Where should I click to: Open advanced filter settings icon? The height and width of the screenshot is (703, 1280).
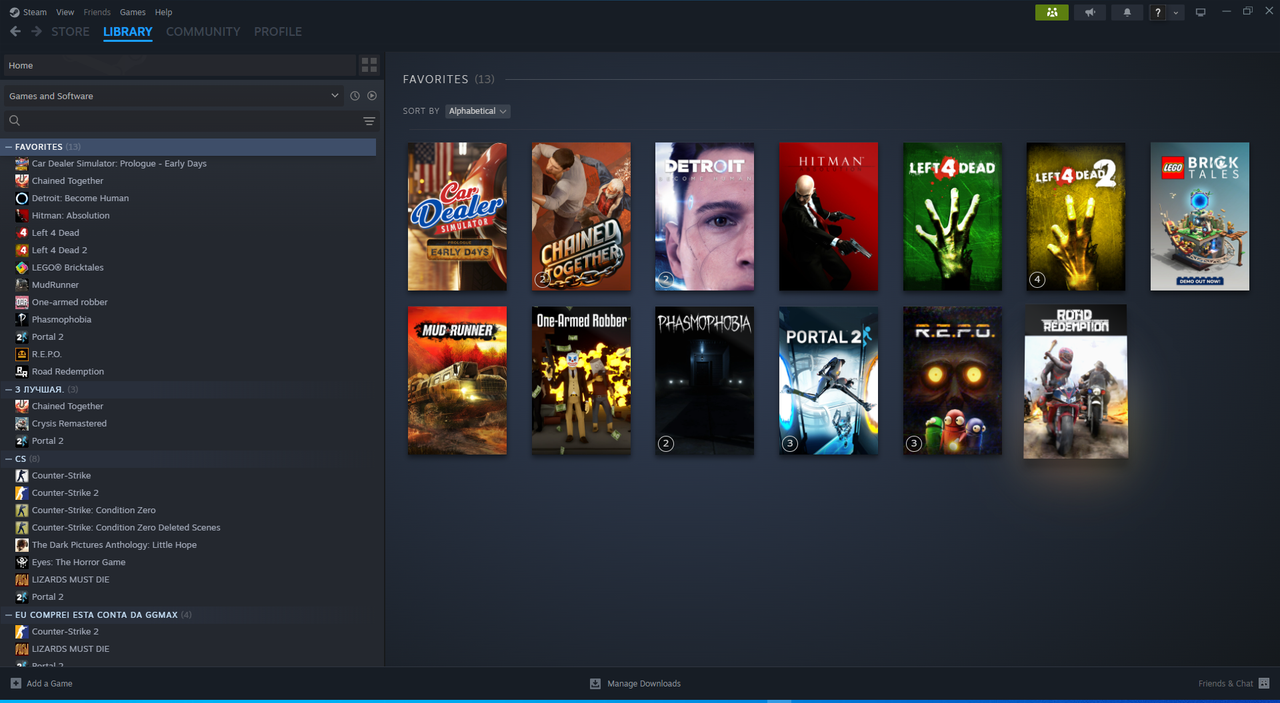pyautogui.click(x=369, y=121)
